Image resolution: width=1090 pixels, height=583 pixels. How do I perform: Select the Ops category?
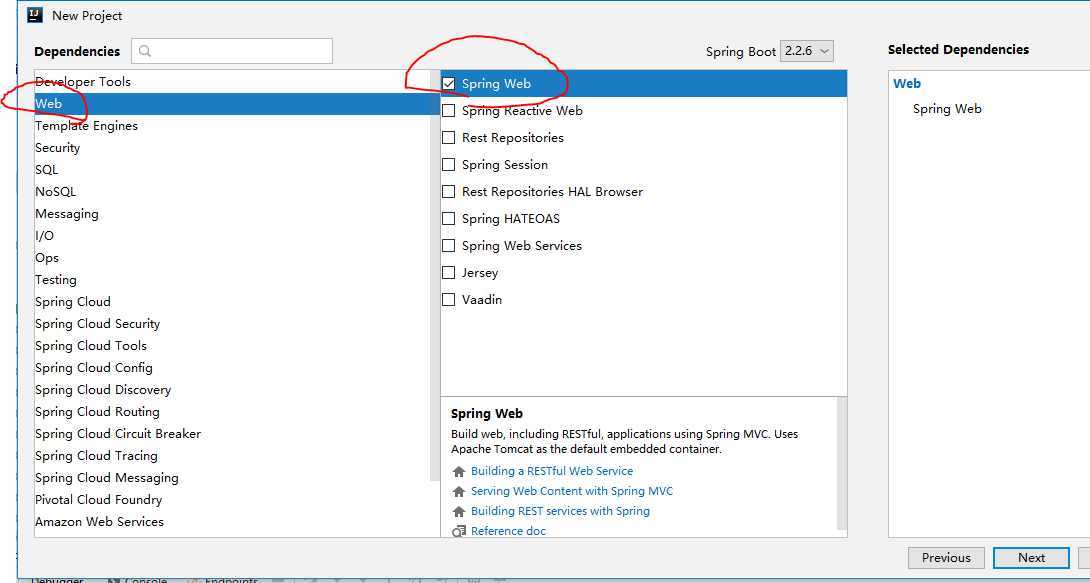pos(233,258)
